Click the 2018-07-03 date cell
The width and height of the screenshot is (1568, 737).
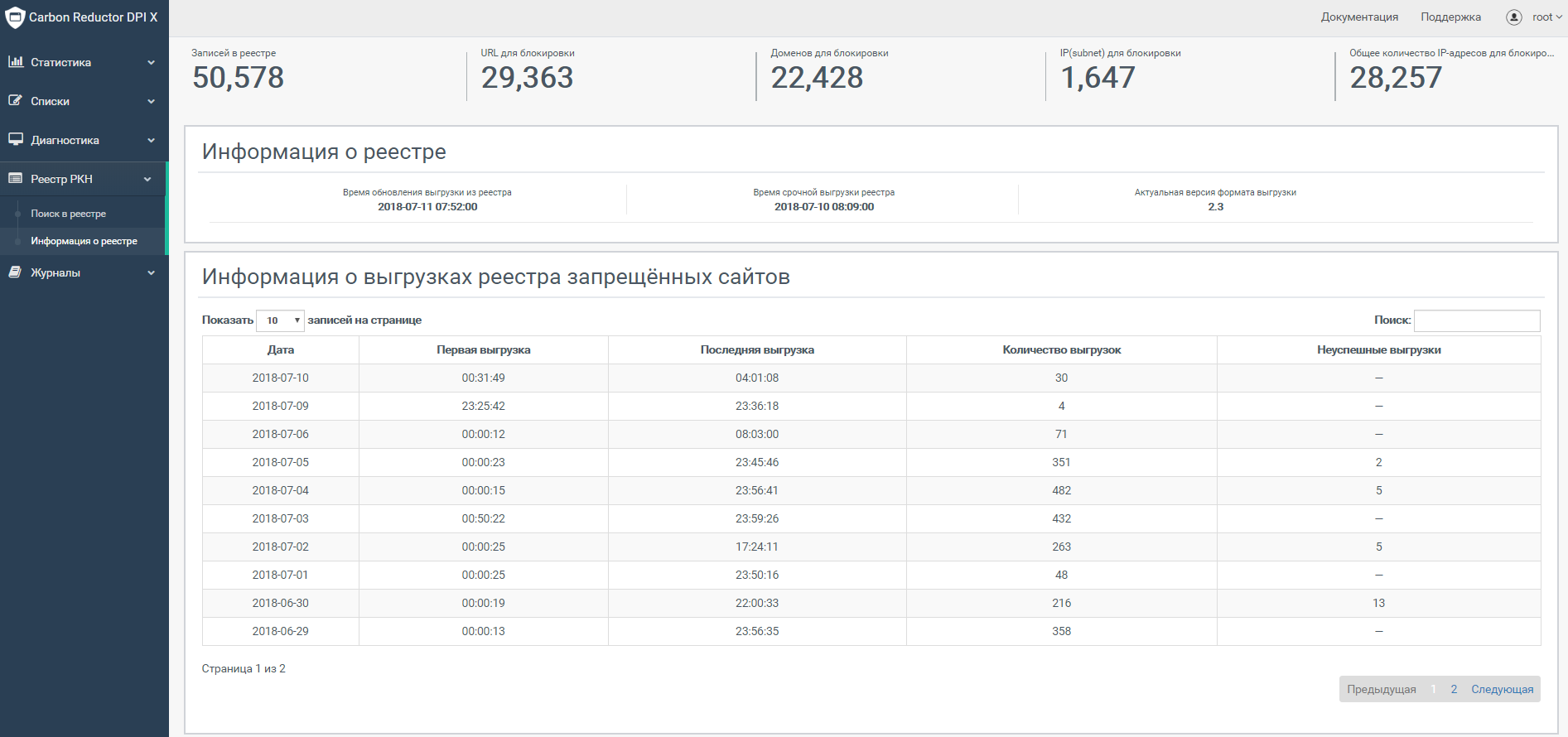coord(281,518)
